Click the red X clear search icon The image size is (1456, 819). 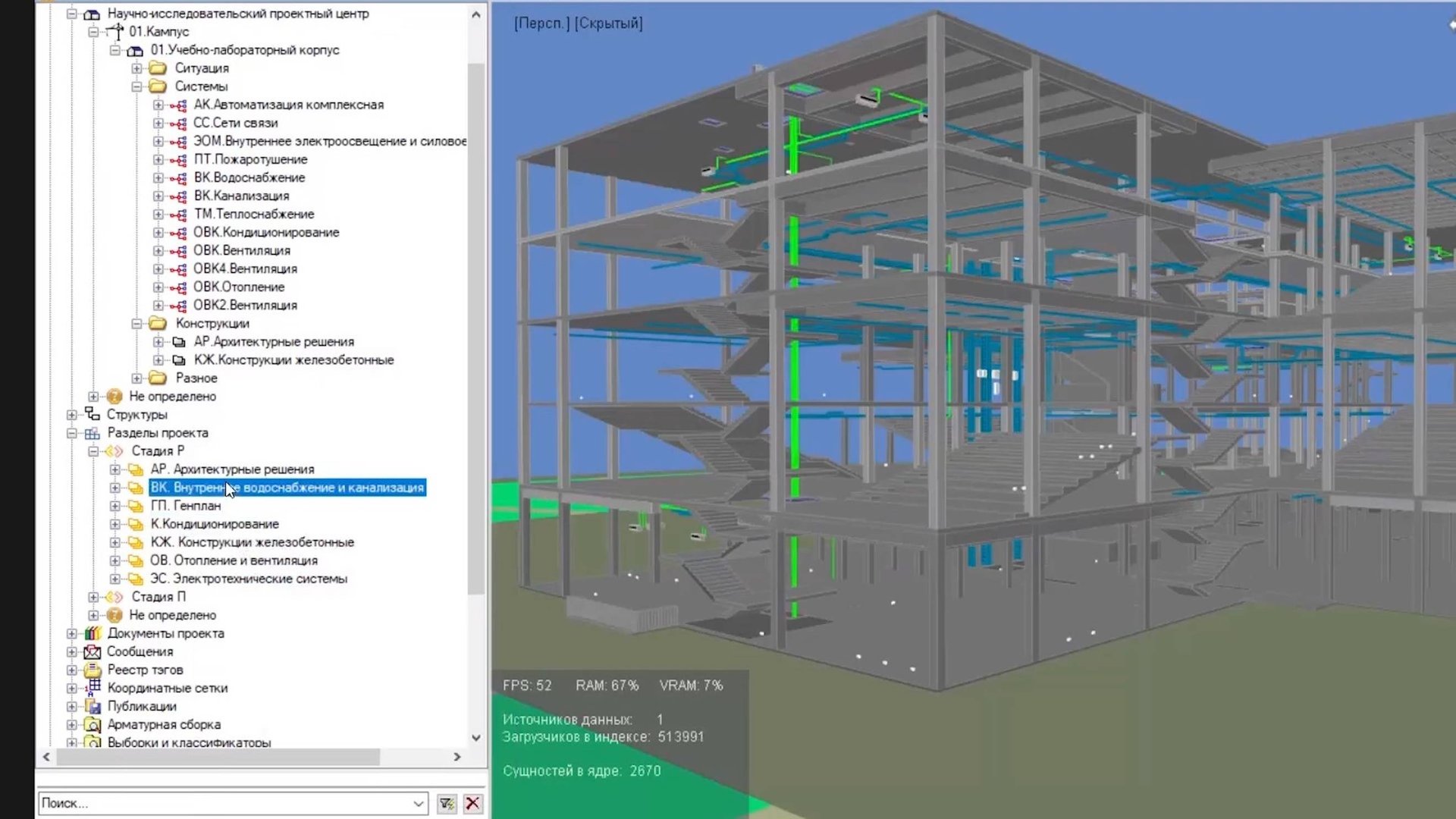[x=473, y=803]
